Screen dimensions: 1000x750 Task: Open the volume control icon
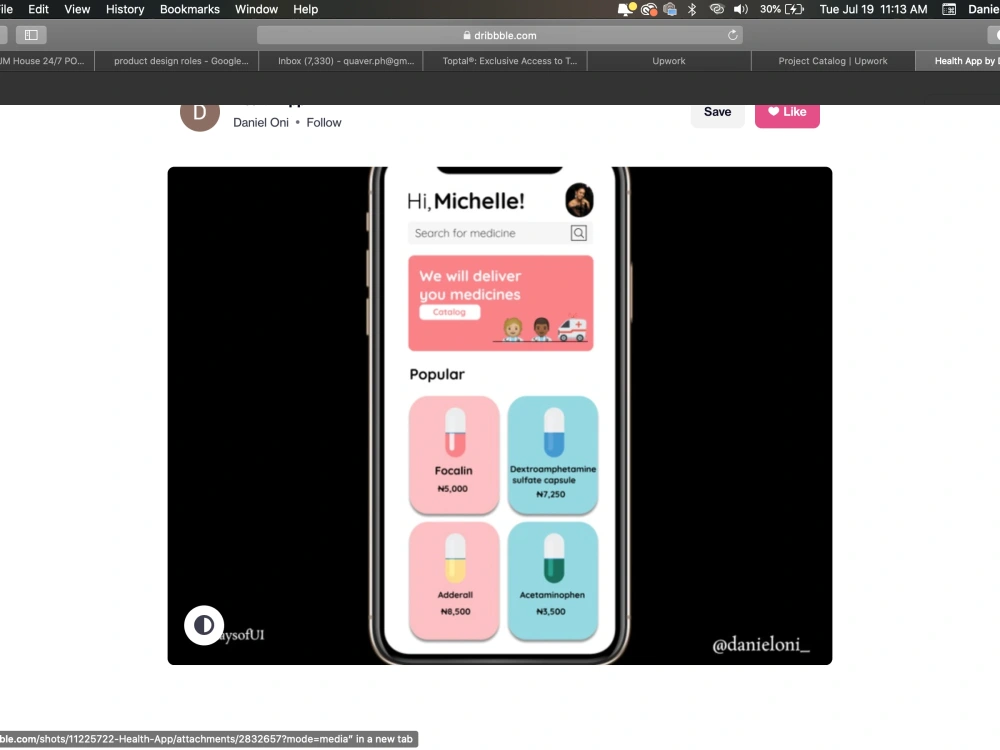point(740,9)
